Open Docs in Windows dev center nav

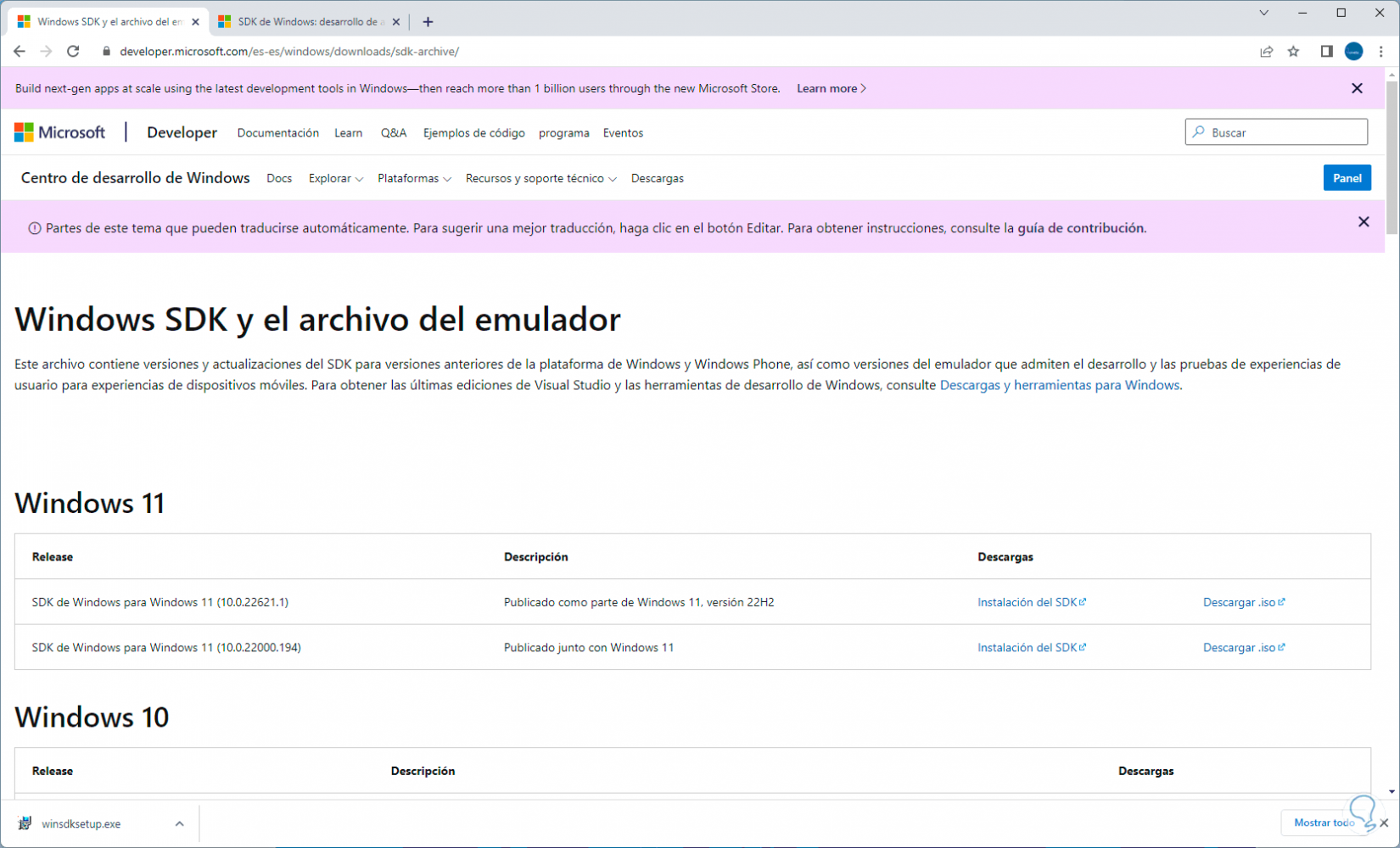(279, 179)
